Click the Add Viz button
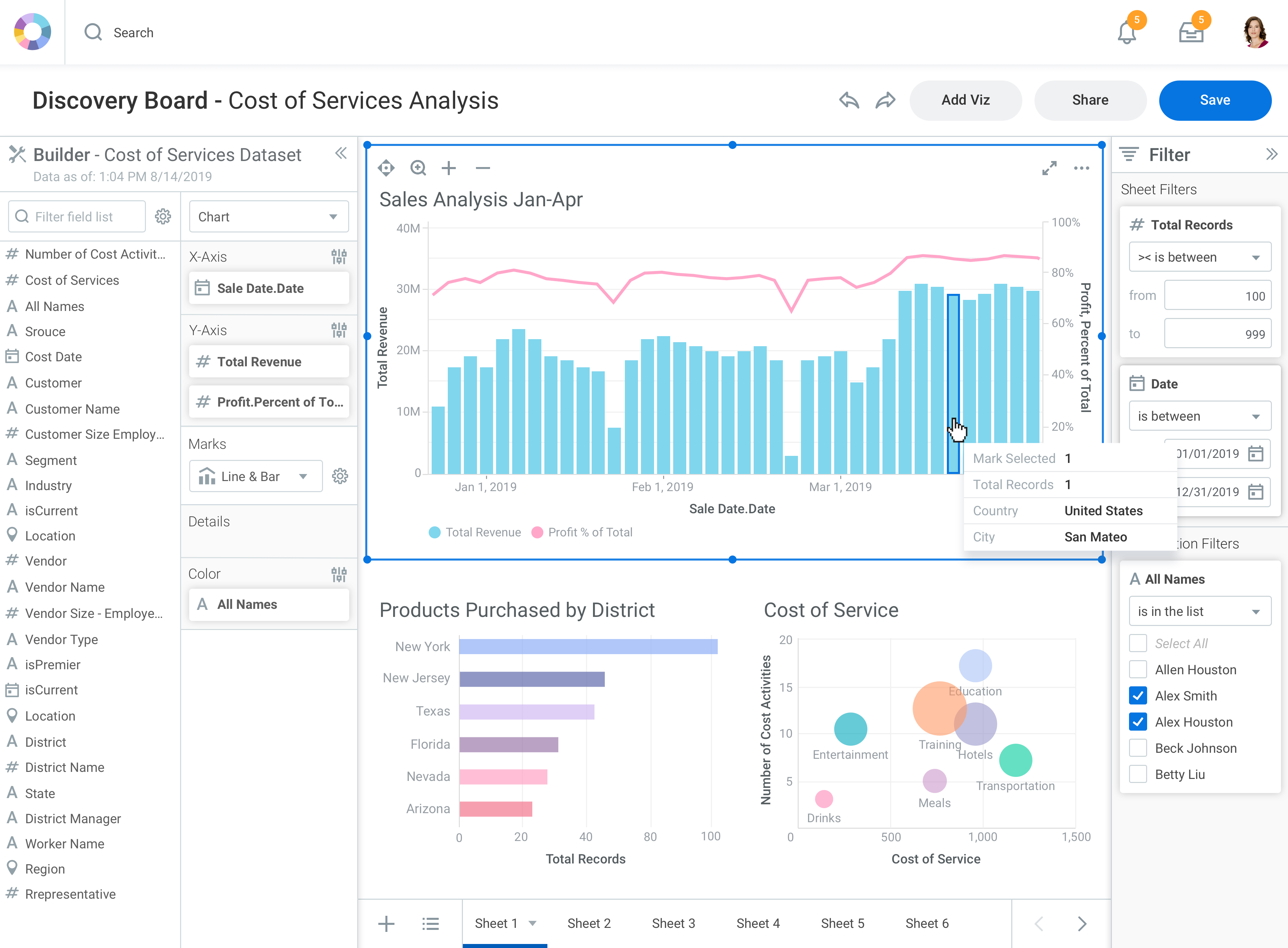This screenshot has height=948, width=1288. (x=966, y=100)
